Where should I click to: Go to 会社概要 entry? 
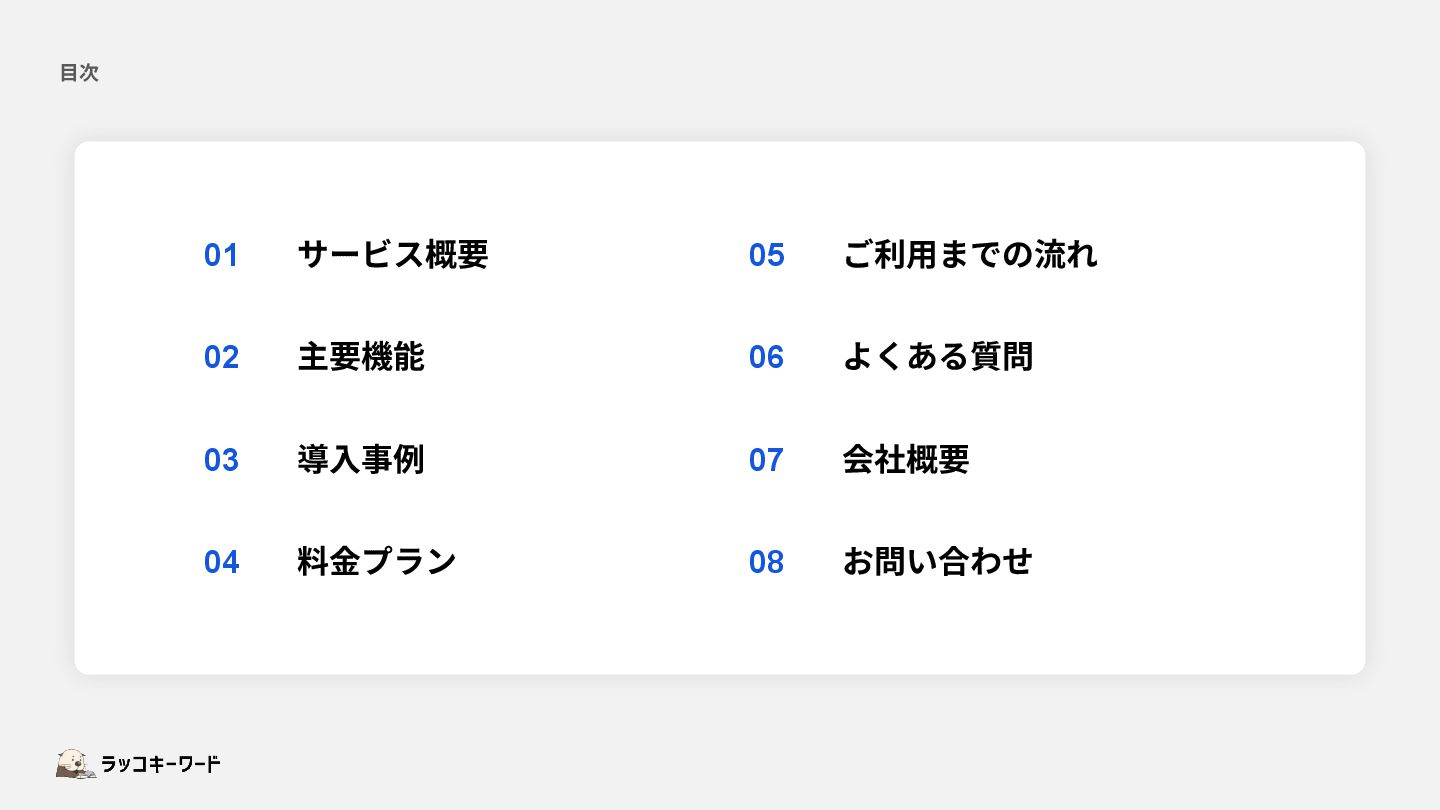pos(906,460)
